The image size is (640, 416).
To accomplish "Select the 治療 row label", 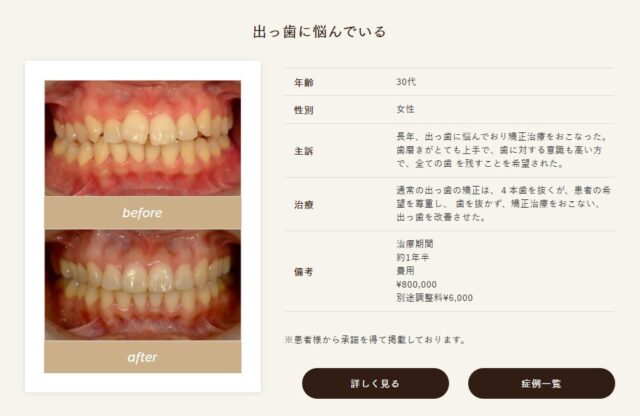I will [x=304, y=205].
